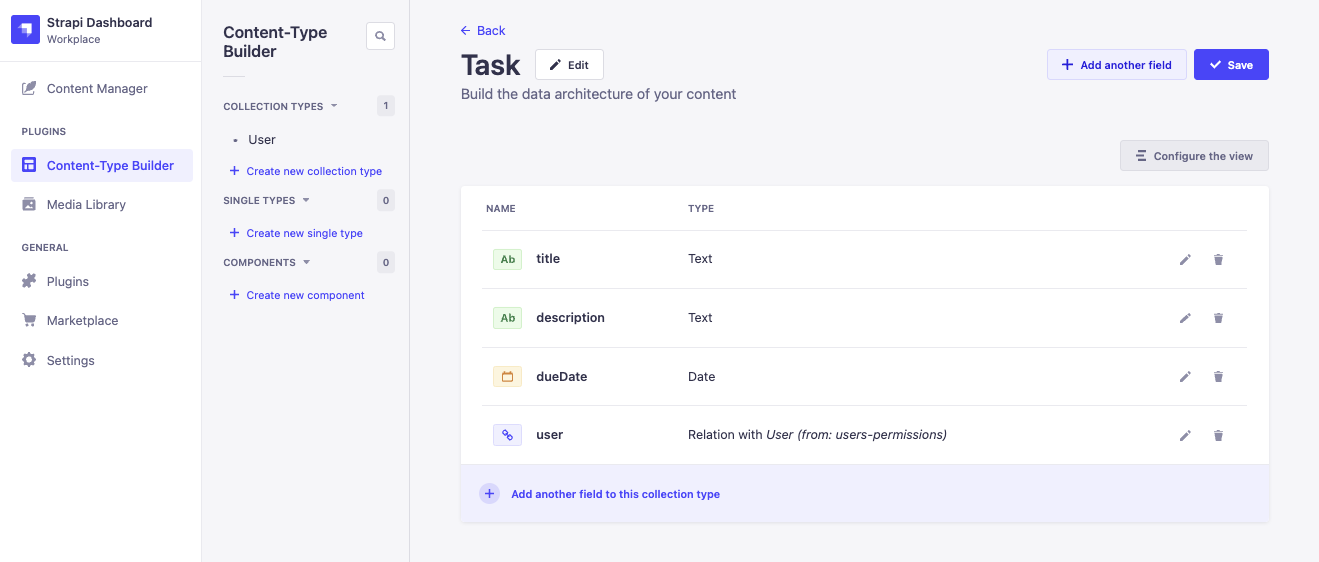This screenshot has height=562, width=1319.
Task: Edit the dueDate field with pencil icon
Action: tap(1185, 377)
